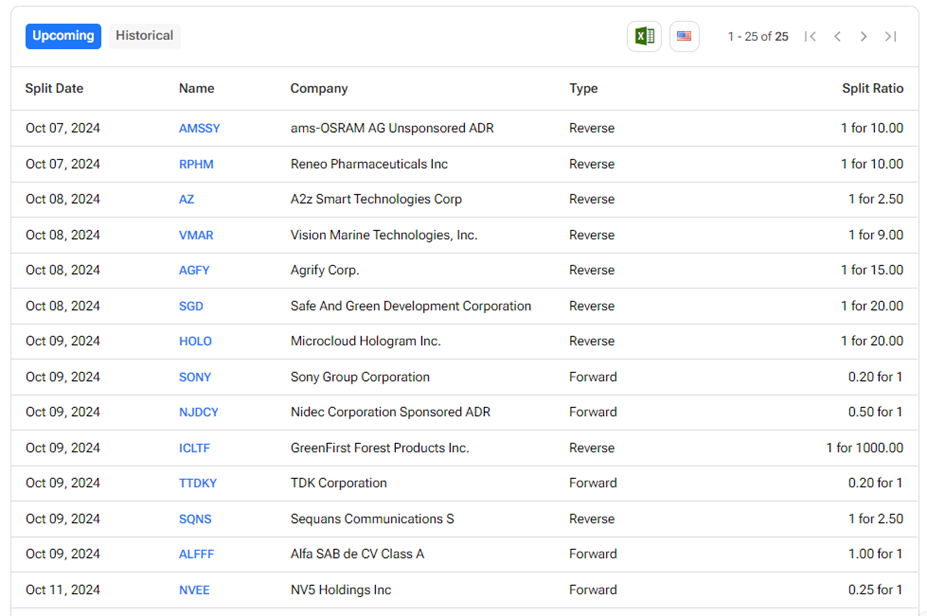Select 'A2z Smart Technologies Corp' company cell
Image resolution: width=927 pixels, height=616 pixels.
[376, 199]
